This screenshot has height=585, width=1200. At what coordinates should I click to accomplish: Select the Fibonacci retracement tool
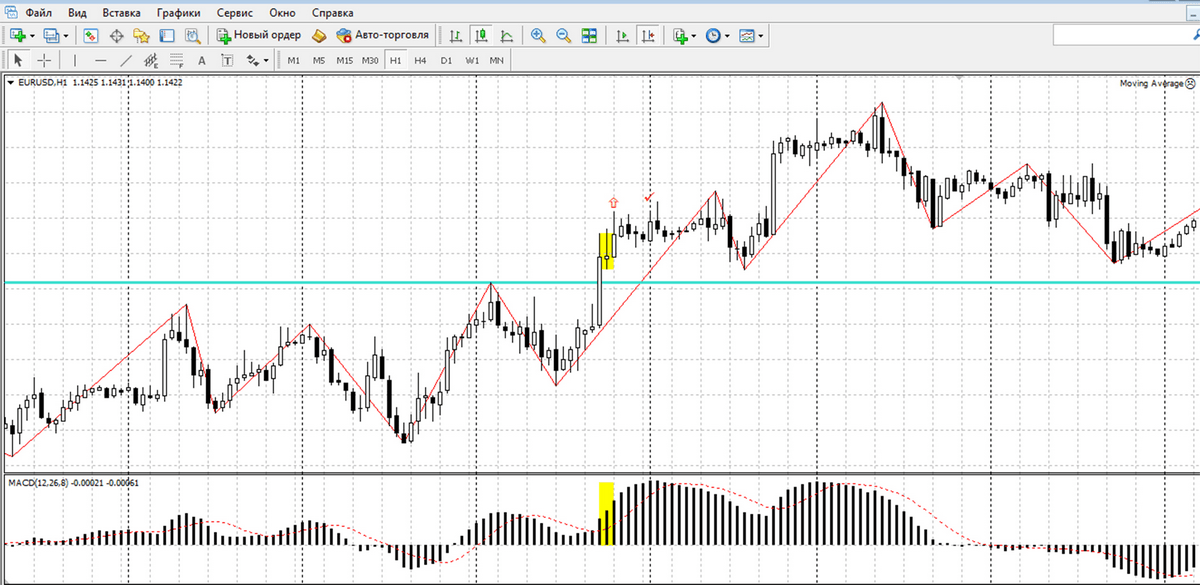[176, 61]
